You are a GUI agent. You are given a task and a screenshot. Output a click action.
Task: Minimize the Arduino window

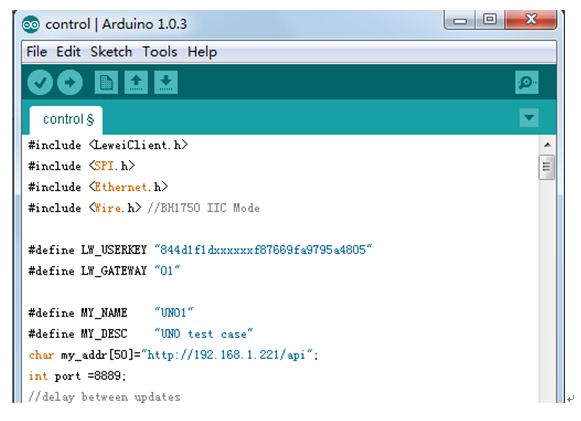(x=459, y=20)
